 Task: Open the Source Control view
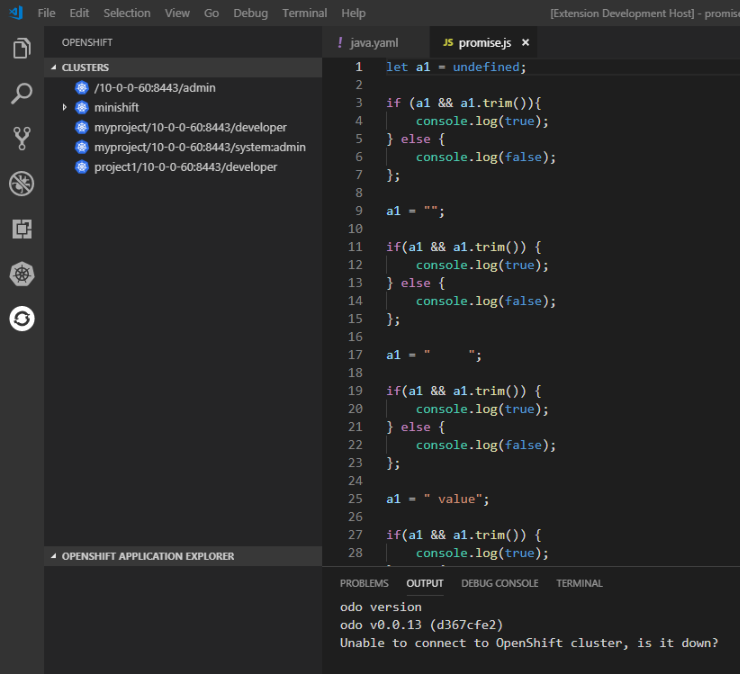coord(22,138)
